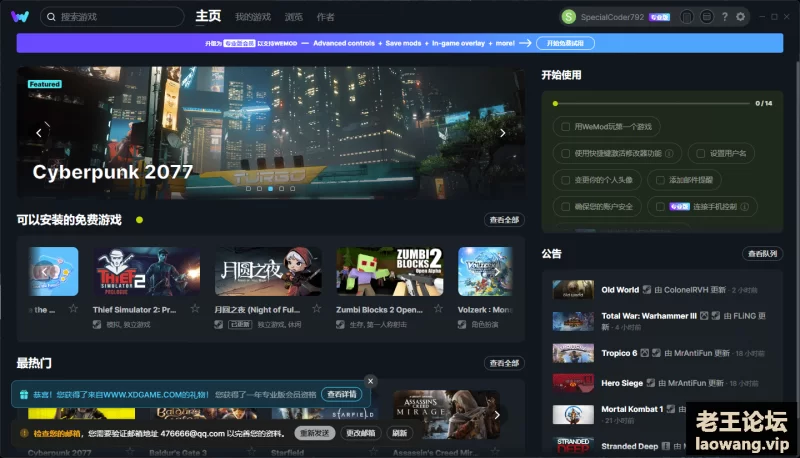Click Xbox icon next to Tropico 6

click(x=644, y=353)
